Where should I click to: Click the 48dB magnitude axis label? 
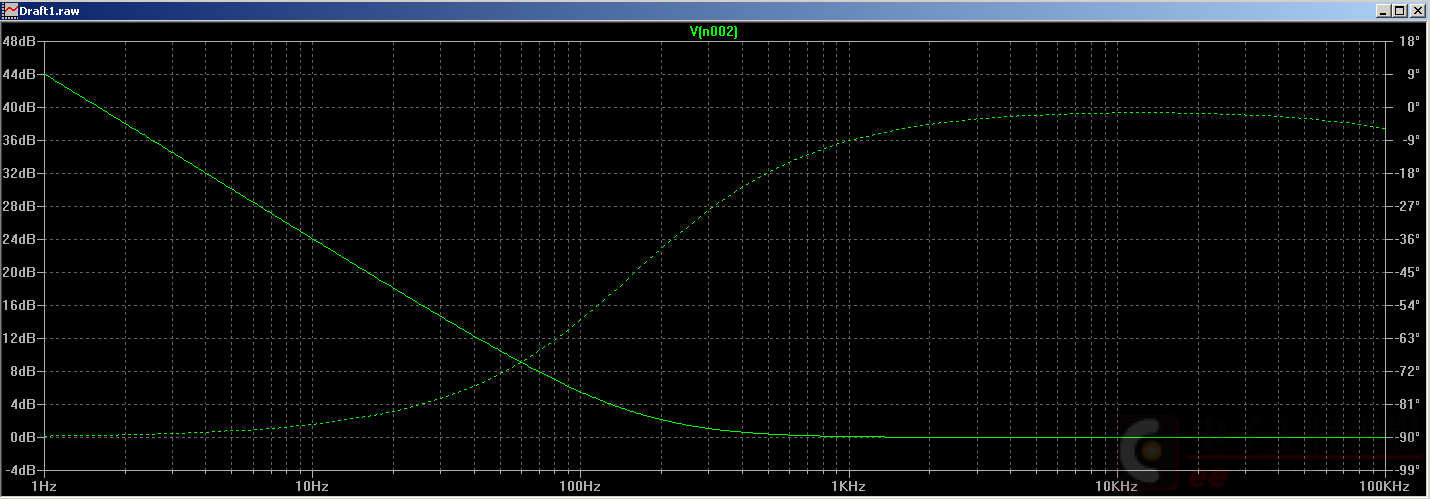point(20,41)
